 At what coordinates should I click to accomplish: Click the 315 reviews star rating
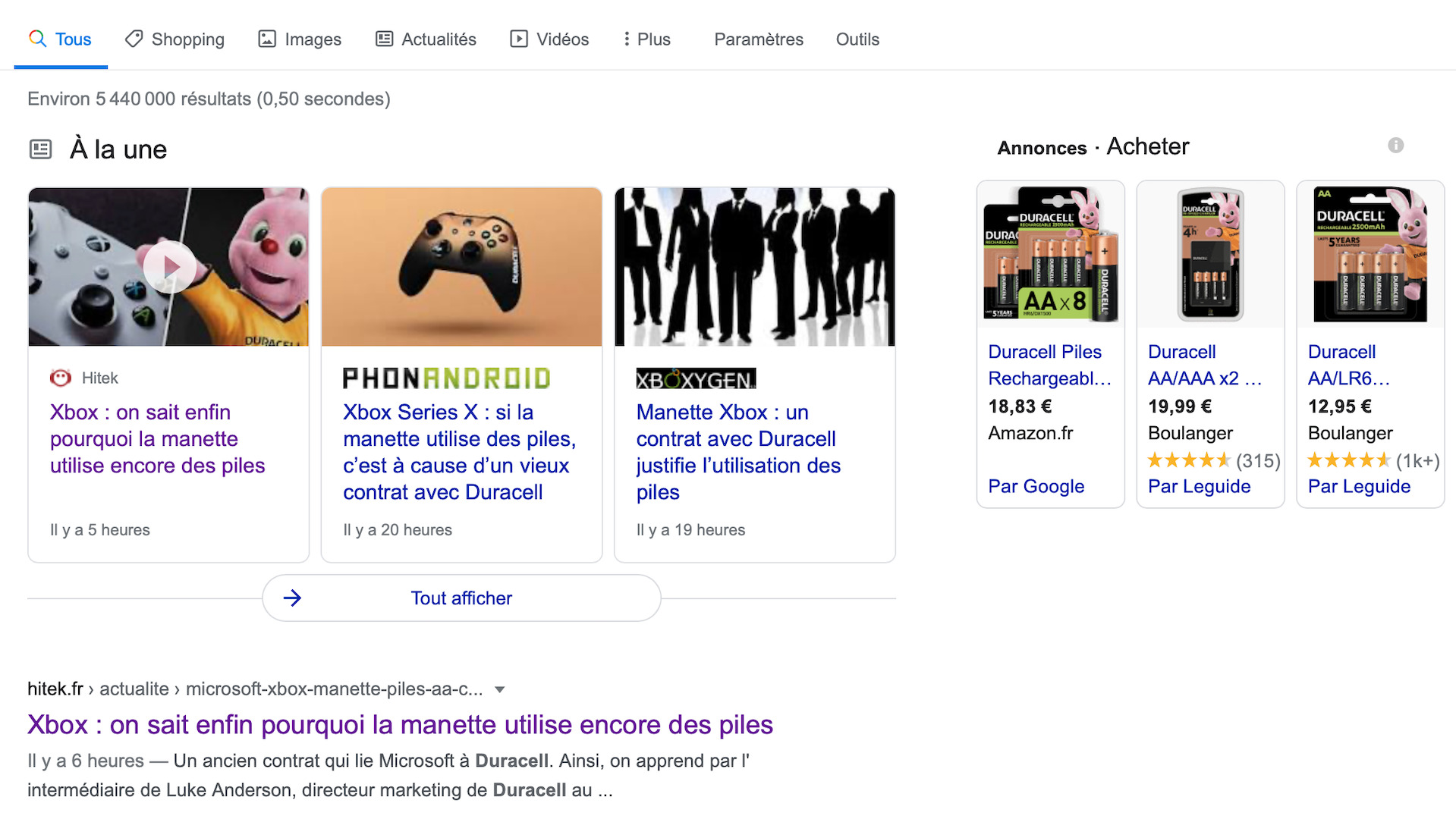1213,460
